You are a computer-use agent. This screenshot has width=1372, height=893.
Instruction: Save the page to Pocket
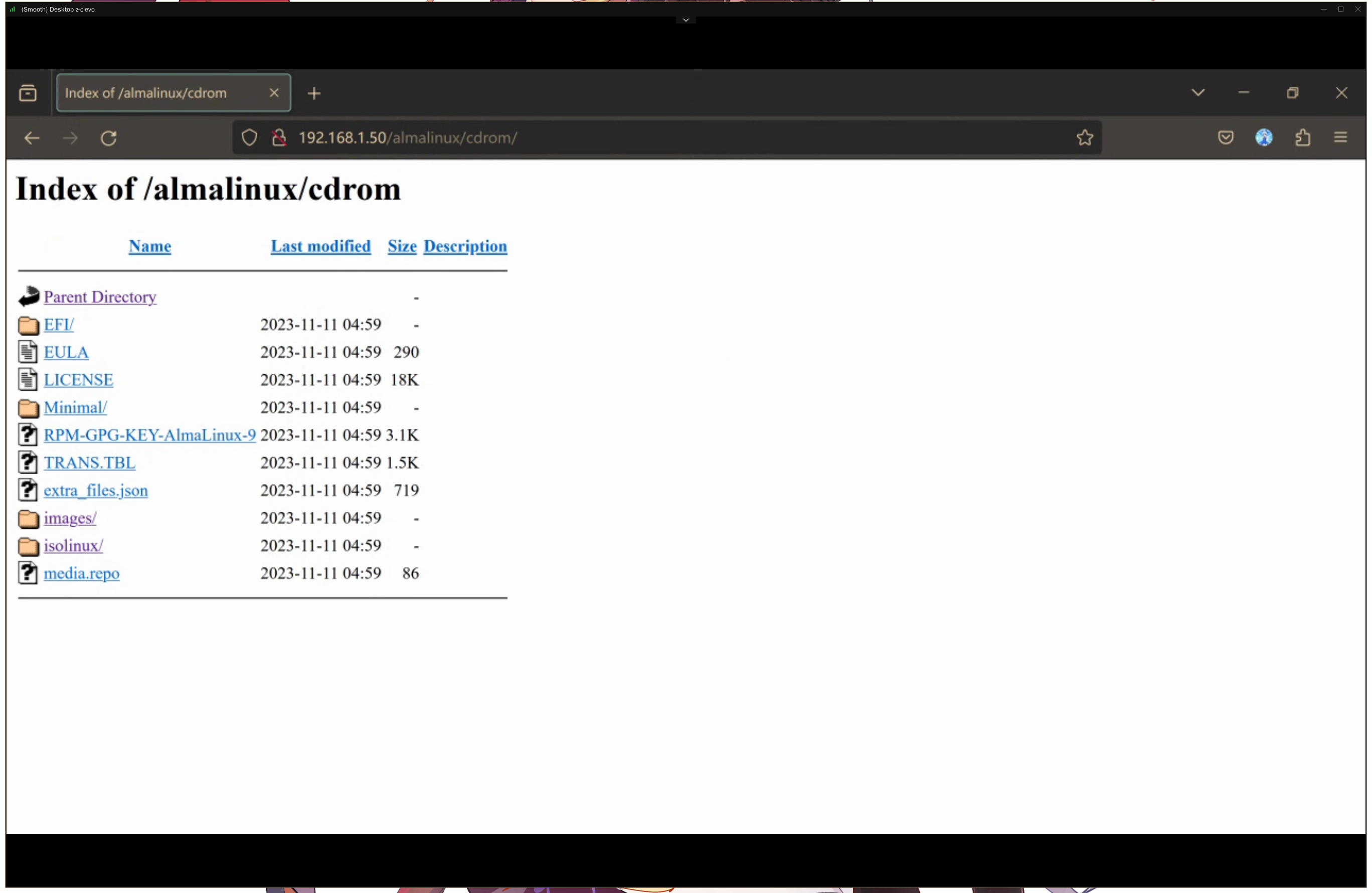click(1226, 137)
